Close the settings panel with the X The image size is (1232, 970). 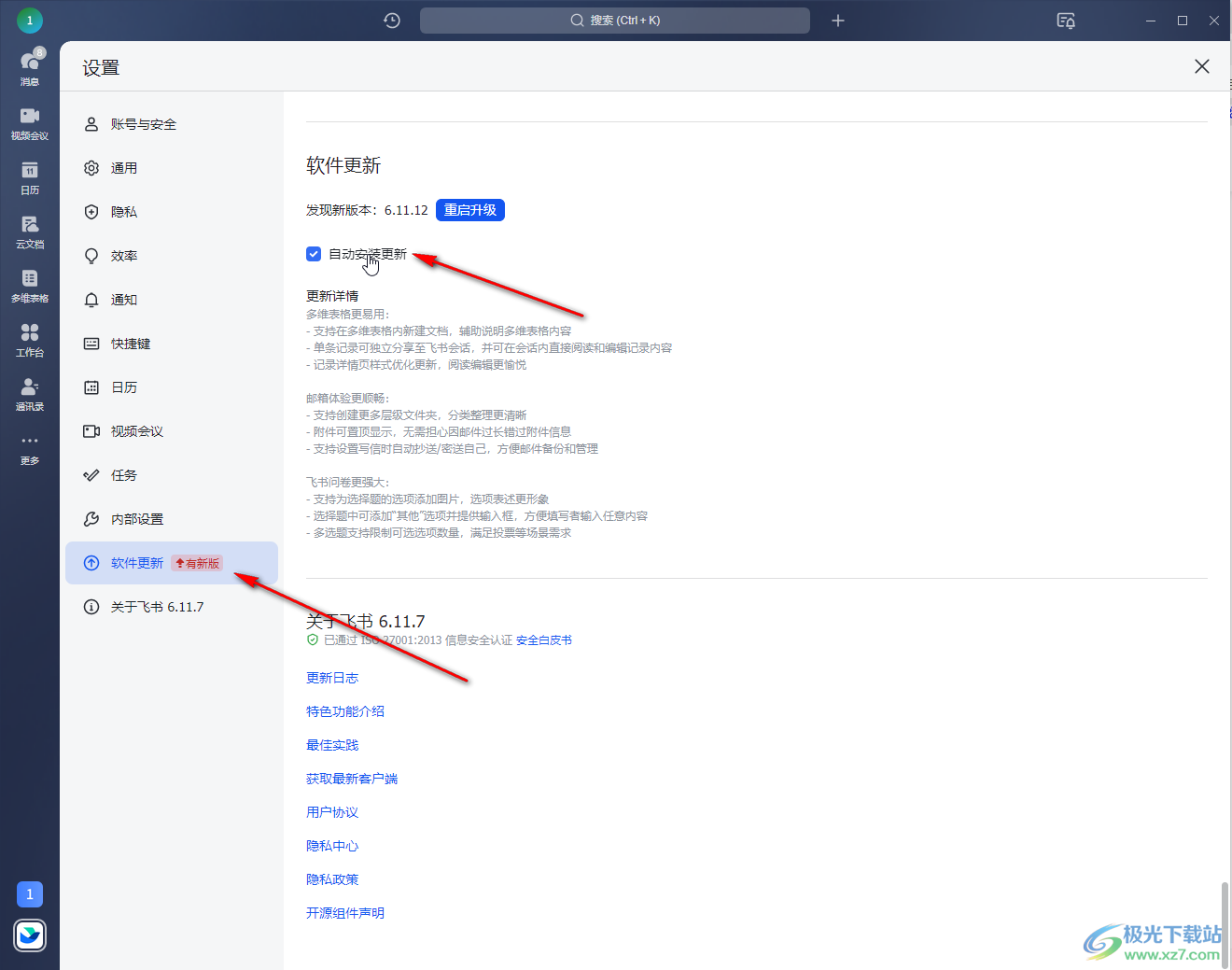point(1202,66)
